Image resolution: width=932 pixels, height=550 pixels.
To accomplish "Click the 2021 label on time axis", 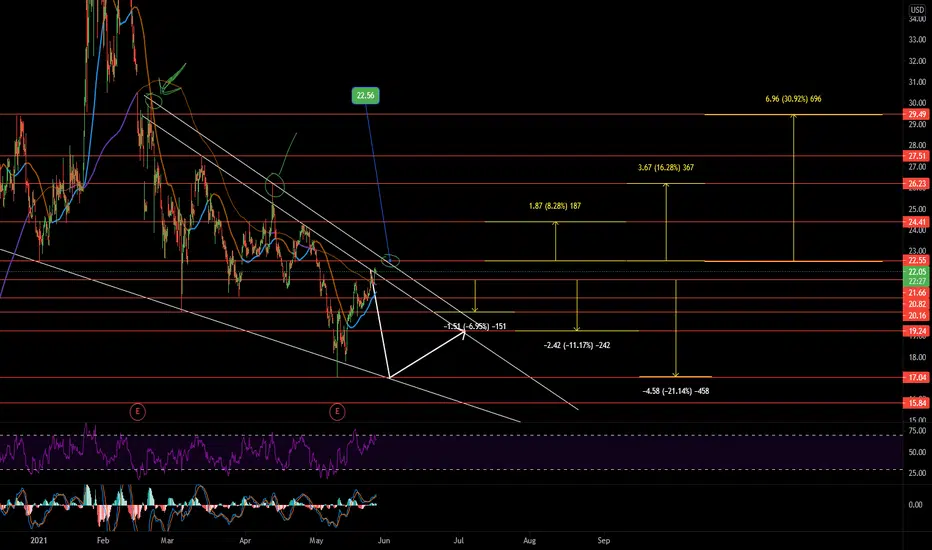I will coord(38,540).
